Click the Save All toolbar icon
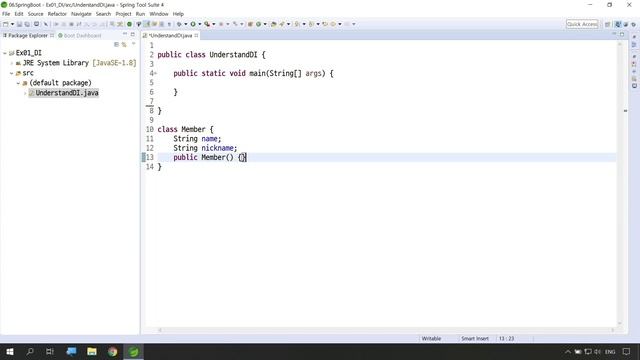640x360 pixels. [27, 24]
